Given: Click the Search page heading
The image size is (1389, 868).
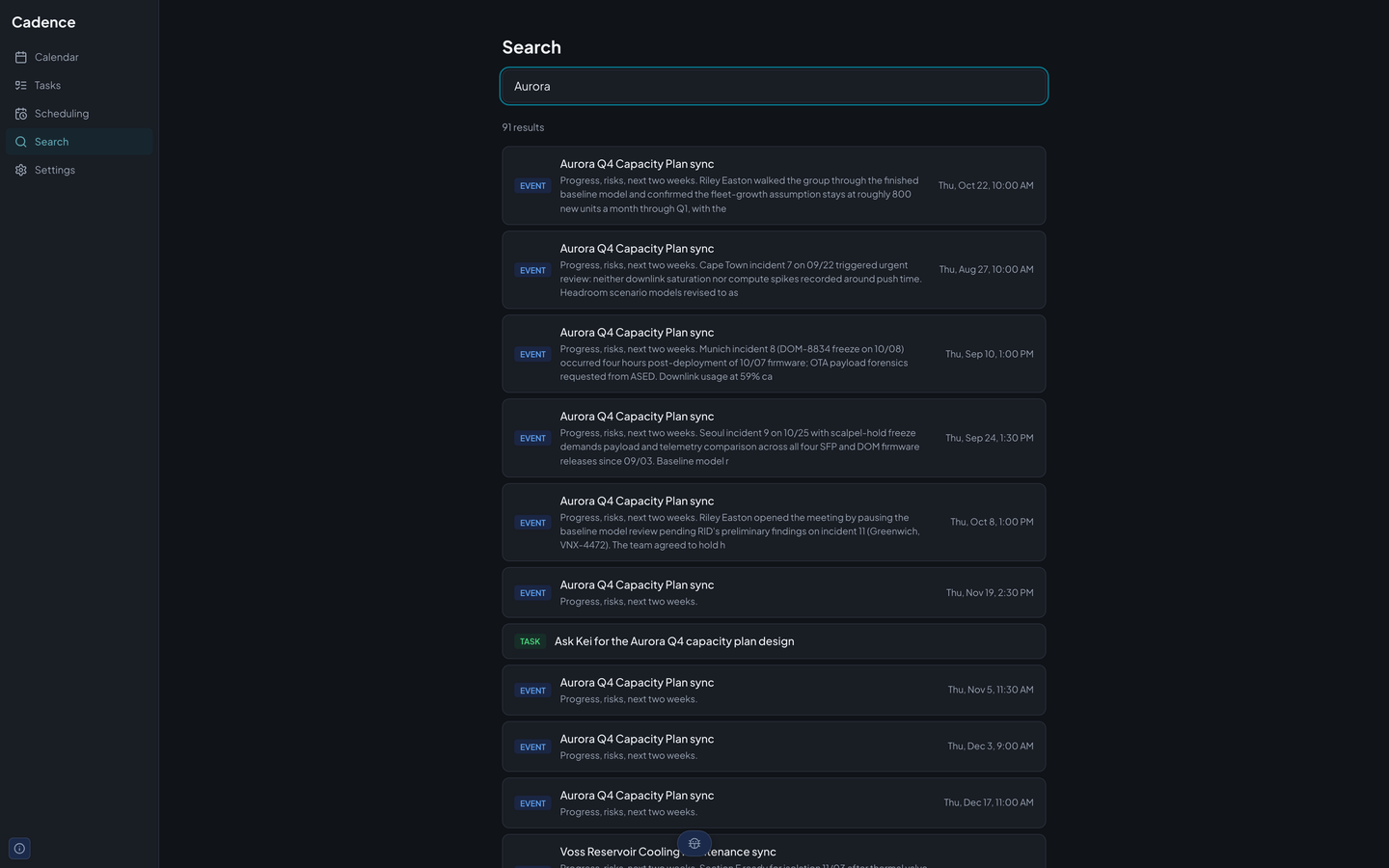Looking at the screenshot, I should [x=531, y=47].
